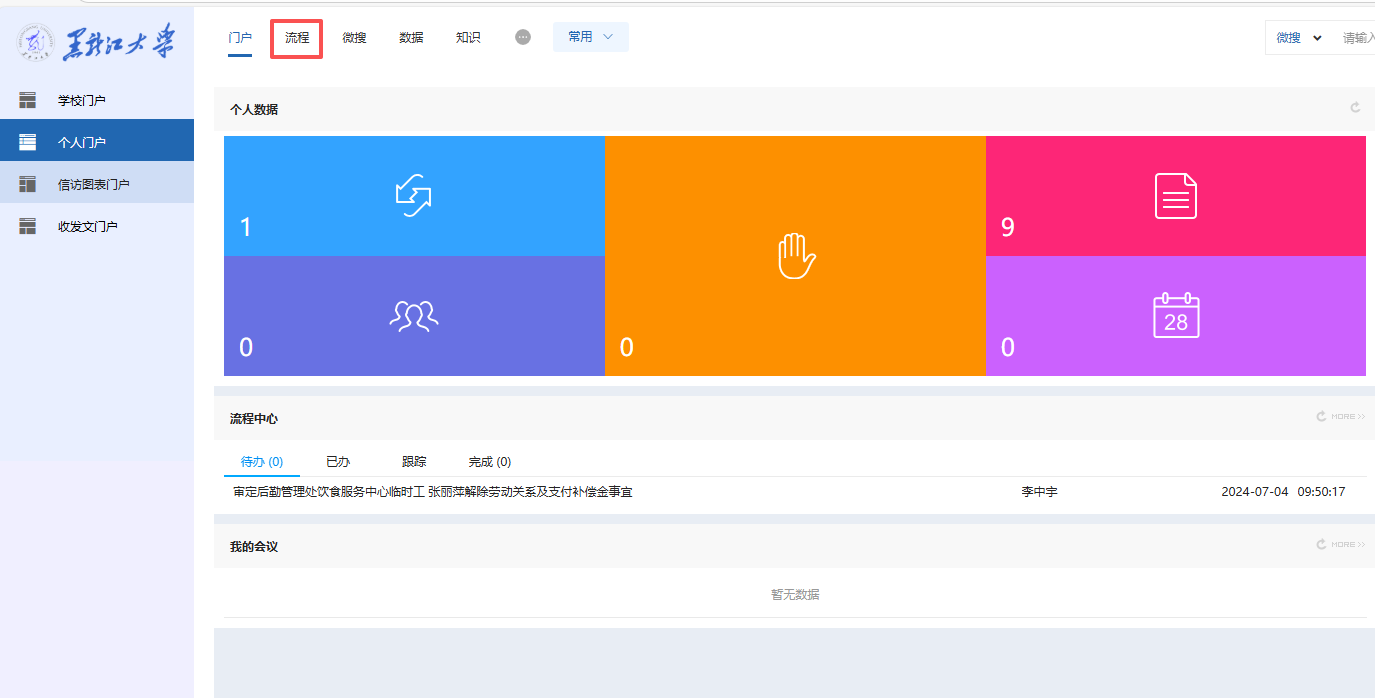Open the 收发文门户 sidebar item
The image size is (1375, 698).
88,226
